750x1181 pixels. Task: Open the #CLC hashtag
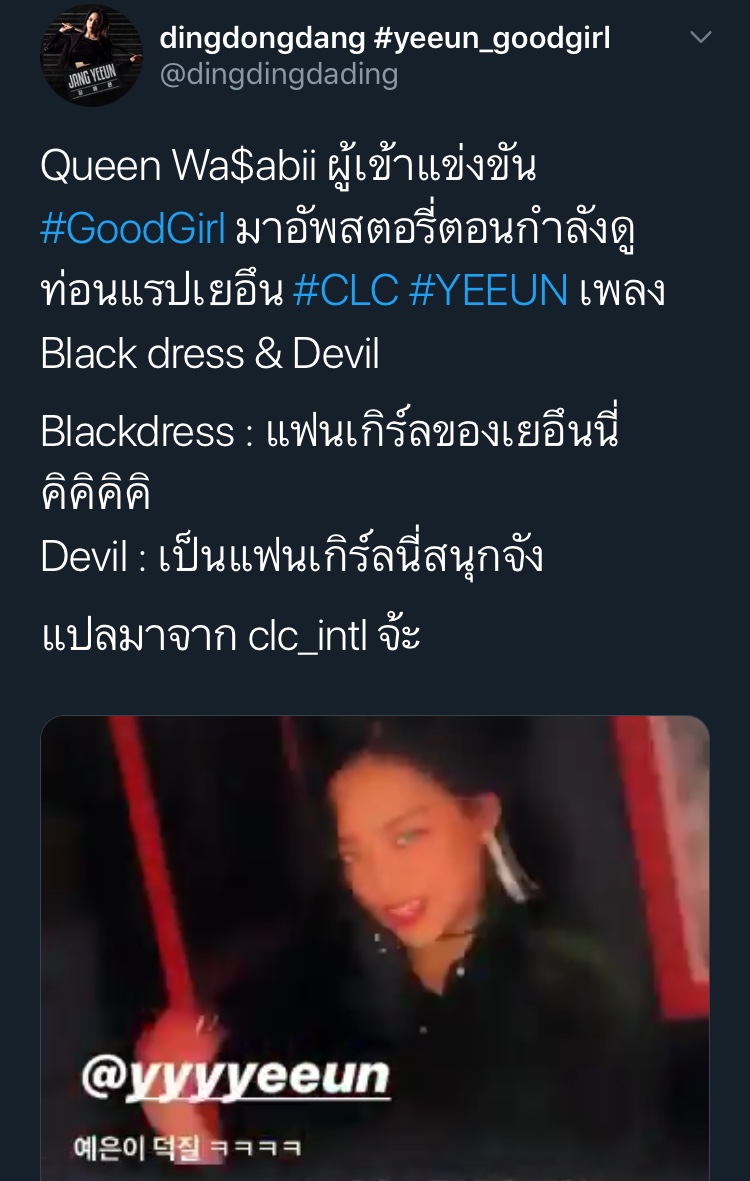click(346, 291)
